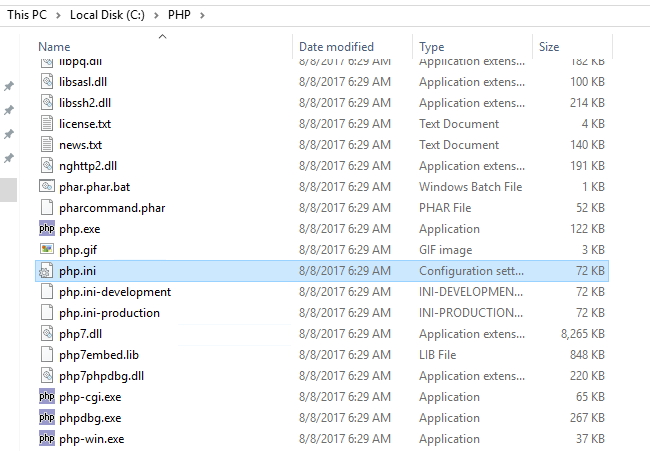This screenshot has height=451, width=650.
Task: Click the 848 KB size of php7embed.lib
Action: click(587, 355)
